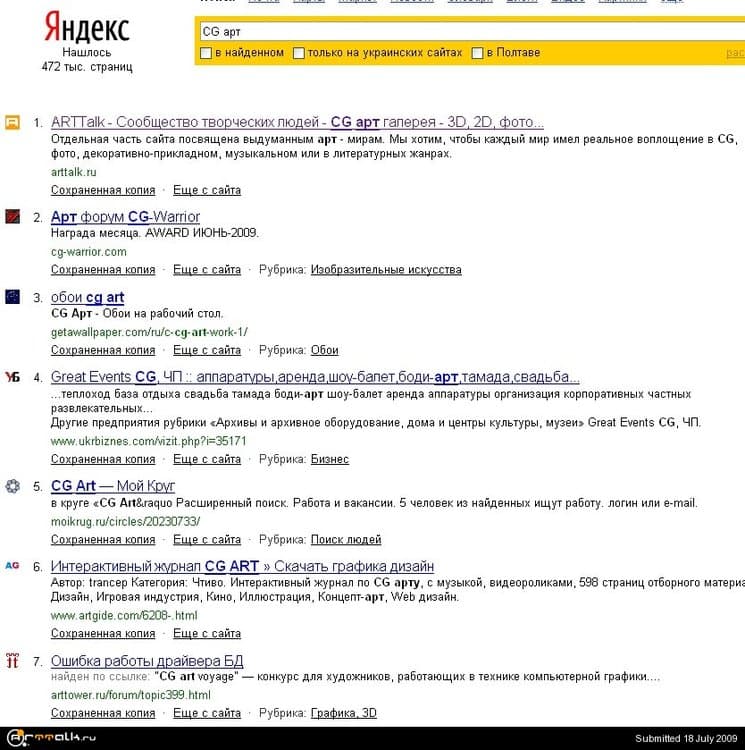Toggle the 'в Полтаве' checkbox
The height and width of the screenshot is (750, 745).
[477, 53]
